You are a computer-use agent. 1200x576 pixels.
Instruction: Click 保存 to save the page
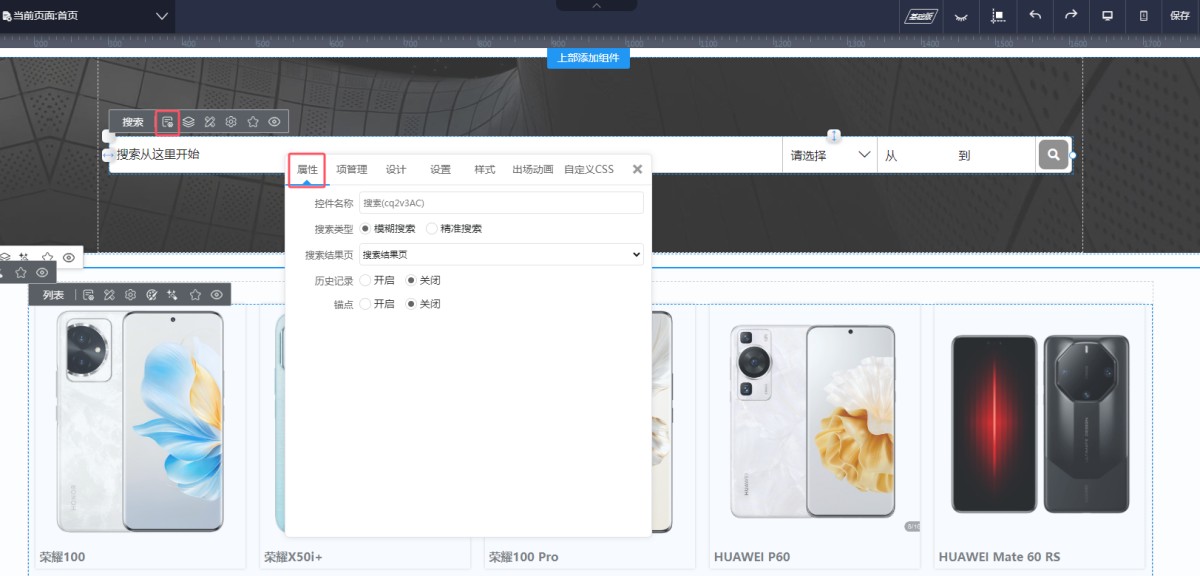pyautogui.click(x=1179, y=16)
